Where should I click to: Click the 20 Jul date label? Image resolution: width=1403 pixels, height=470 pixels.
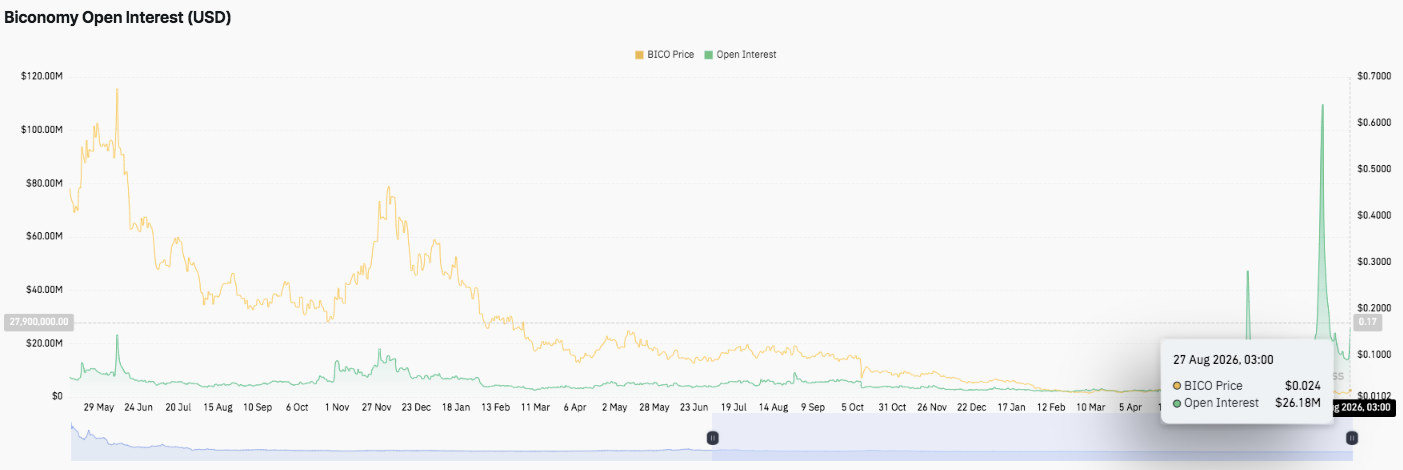point(178,408)
